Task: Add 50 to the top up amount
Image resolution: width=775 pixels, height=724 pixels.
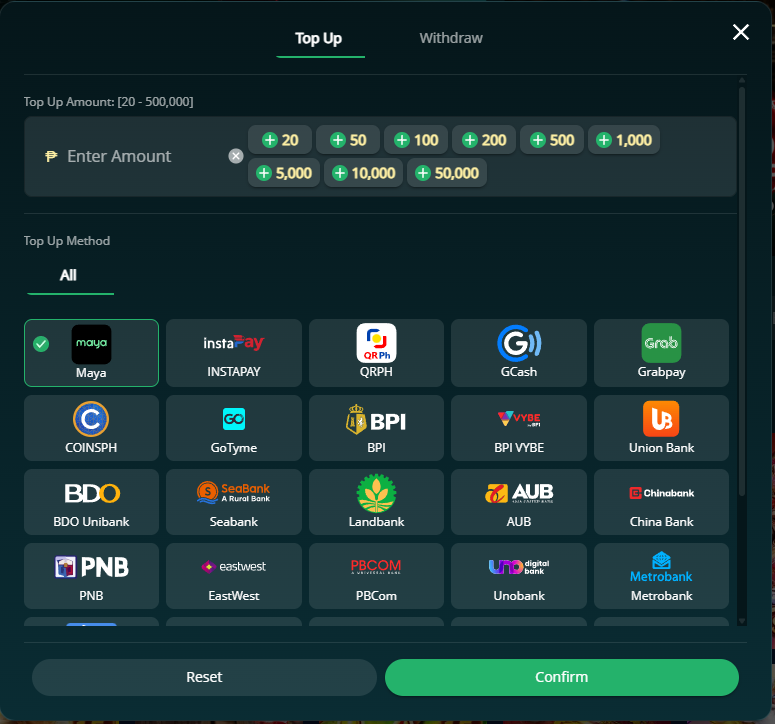Action: [348, 140]
